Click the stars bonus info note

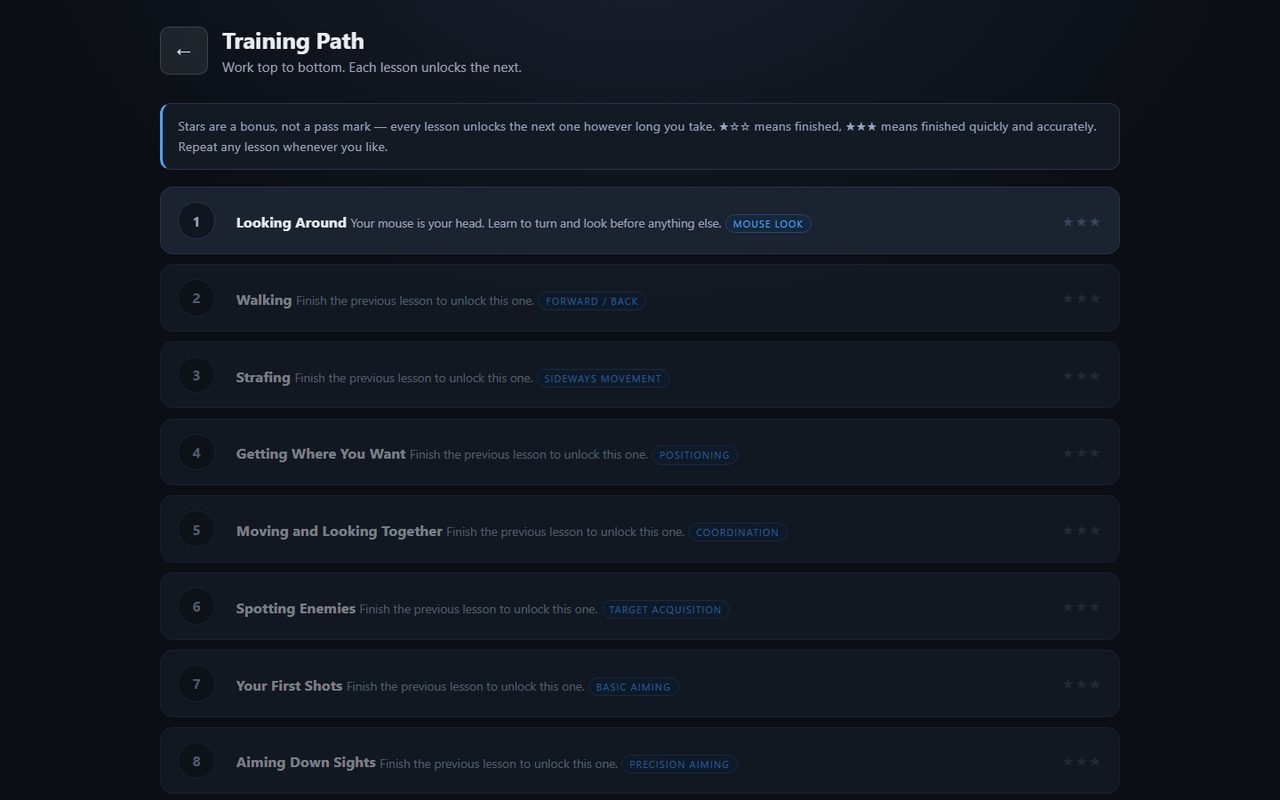640,136
